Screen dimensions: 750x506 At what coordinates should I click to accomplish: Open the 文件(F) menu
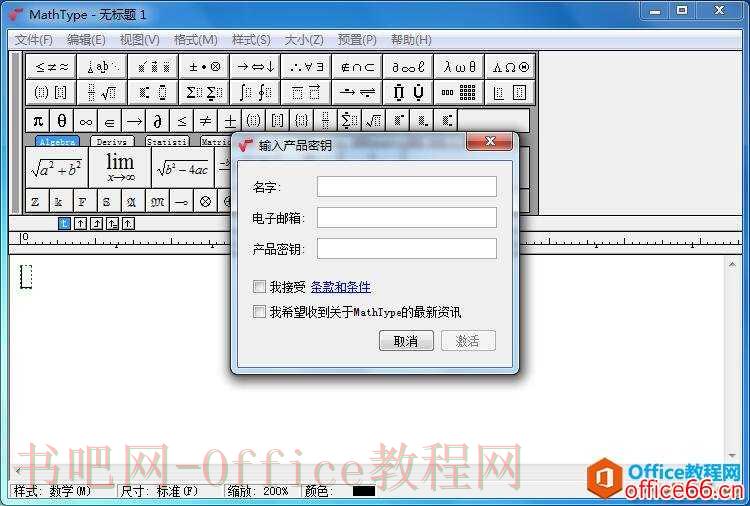coord(33,39)
